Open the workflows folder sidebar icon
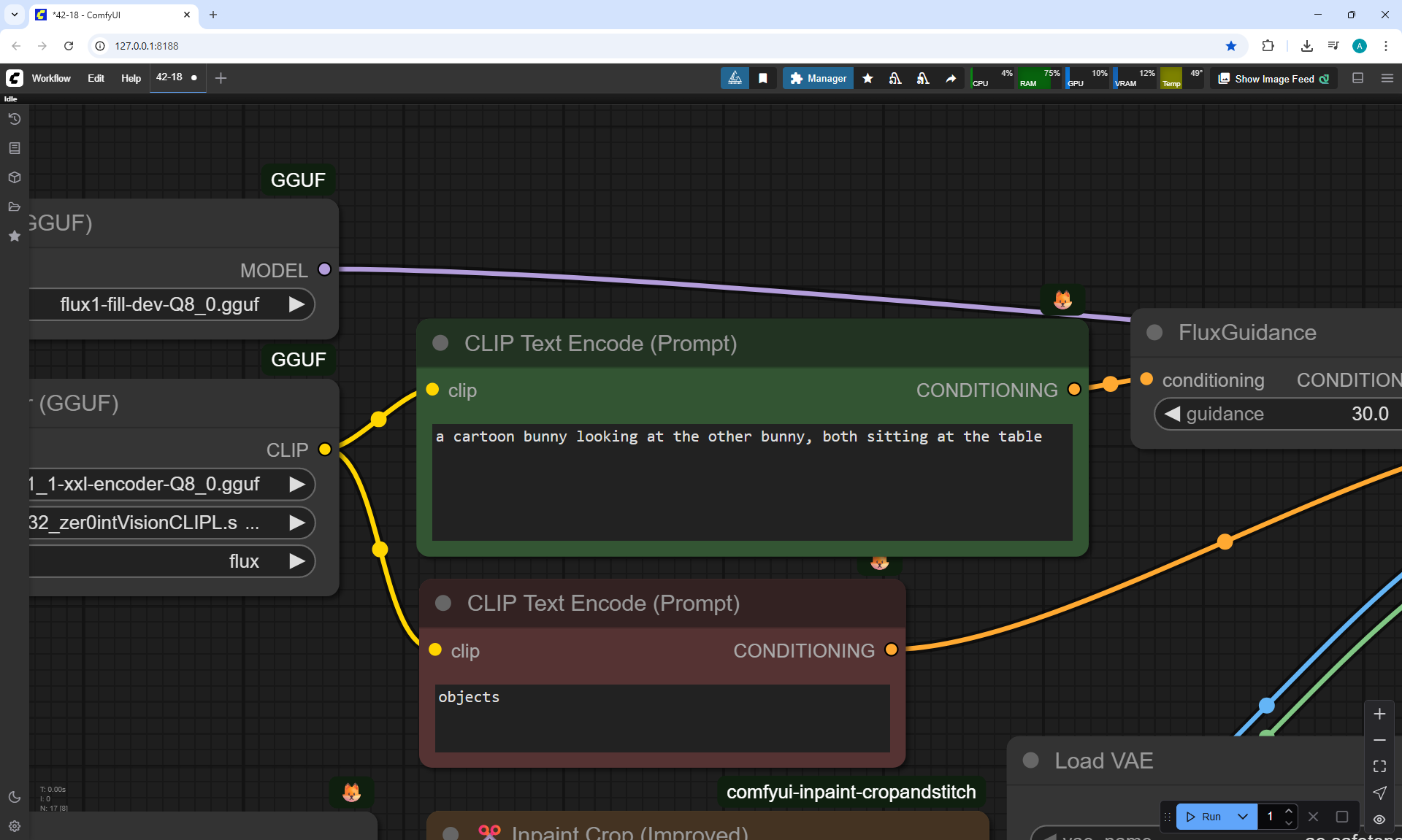Screen dimensions: 1402x840 [x=14, y=207]
